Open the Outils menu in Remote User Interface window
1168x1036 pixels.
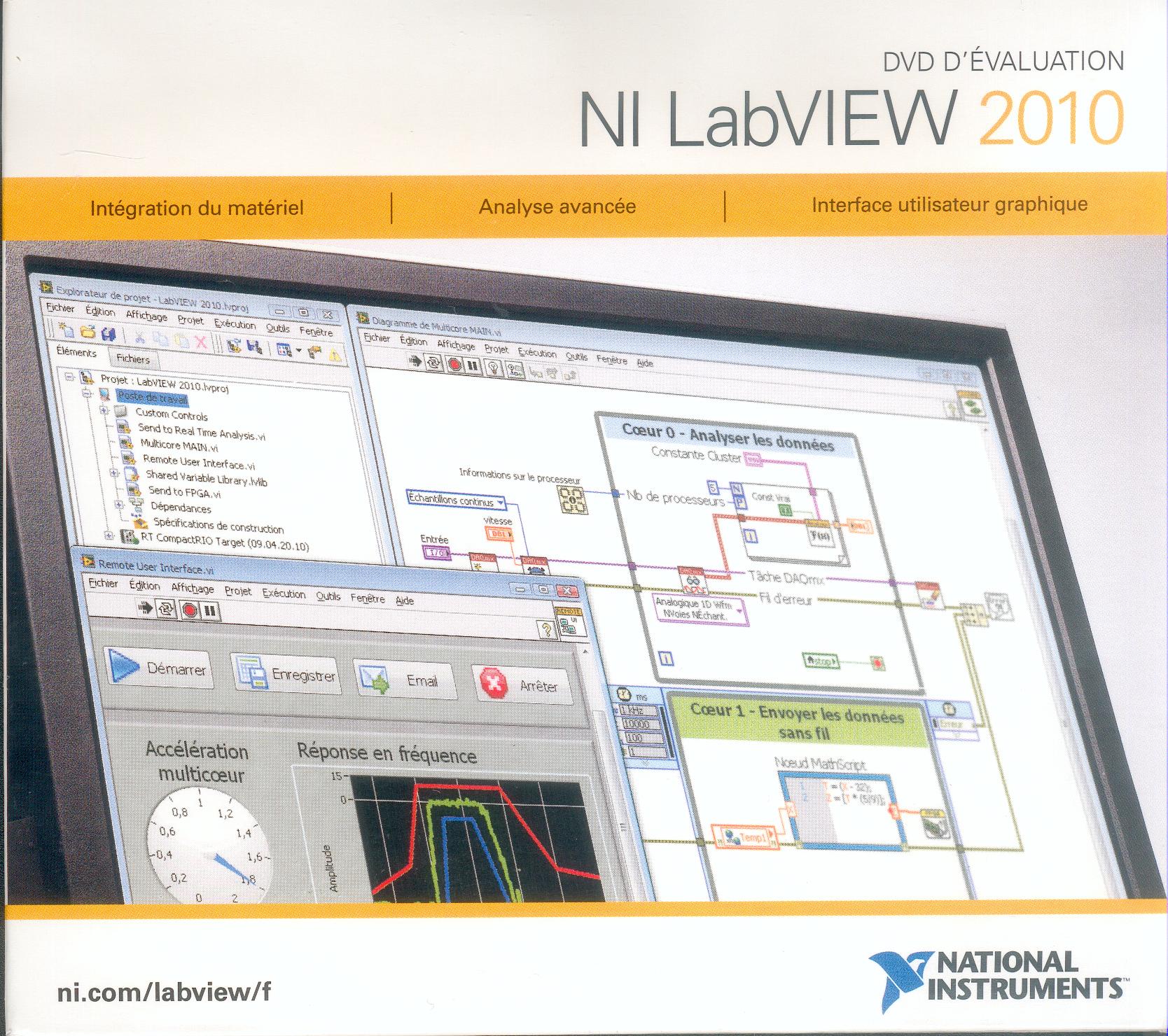pyautogui.click(x=328, y=596)
